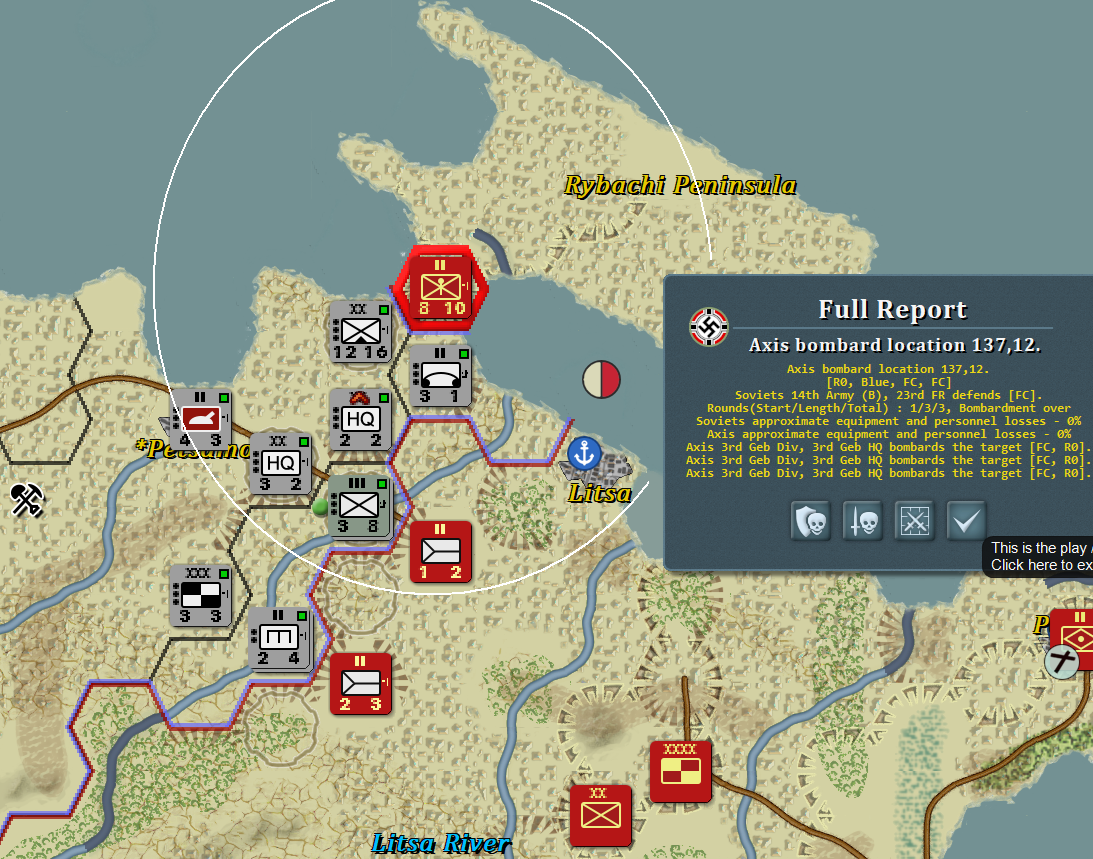Image resolution: width=1093 pixels, height=859 pixels.
Task: Select the XXX corps counter 3-3
Action: (x=201, y=595)
